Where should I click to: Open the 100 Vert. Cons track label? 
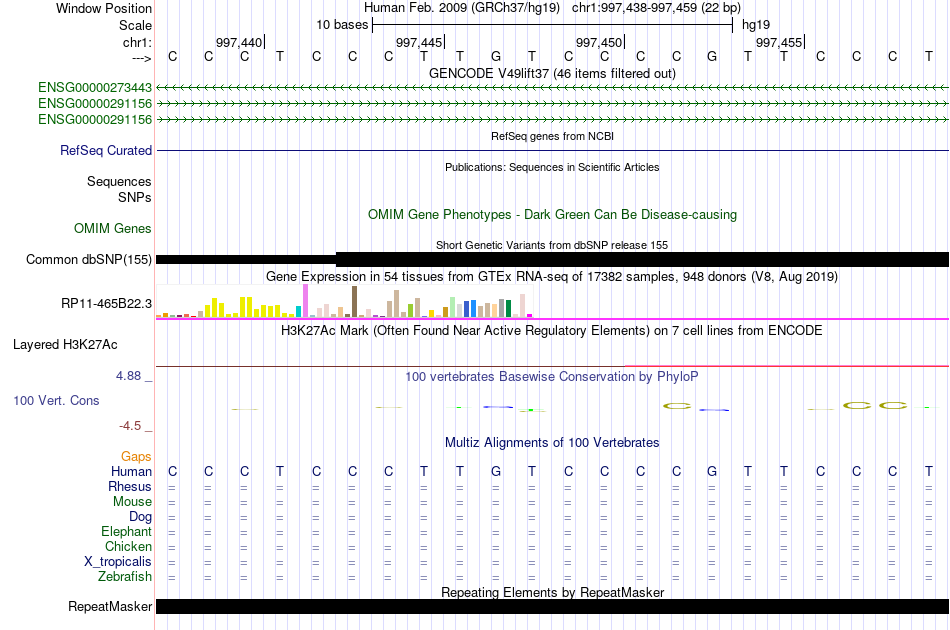tap(56, 400)
